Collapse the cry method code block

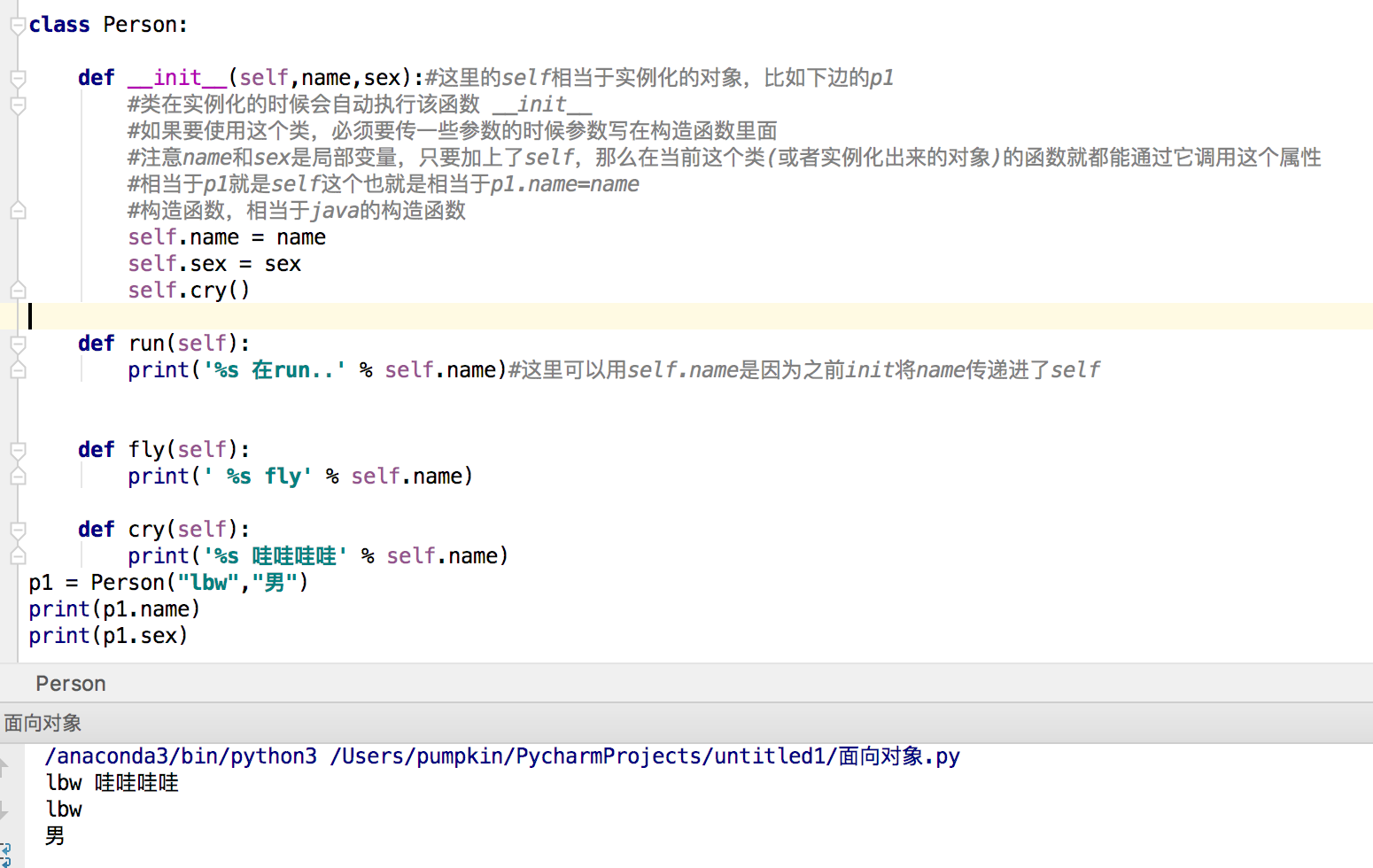click(18, 529)
